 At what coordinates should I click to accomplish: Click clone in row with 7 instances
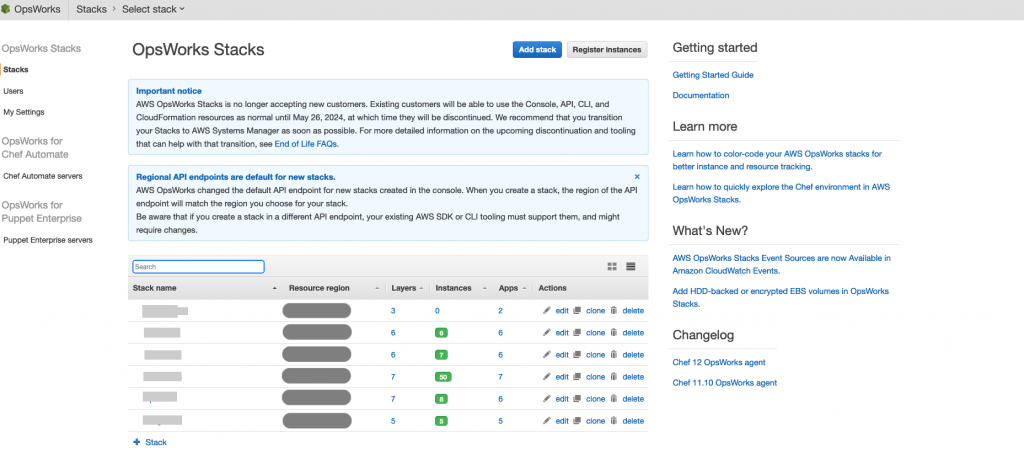pos(596,355)
